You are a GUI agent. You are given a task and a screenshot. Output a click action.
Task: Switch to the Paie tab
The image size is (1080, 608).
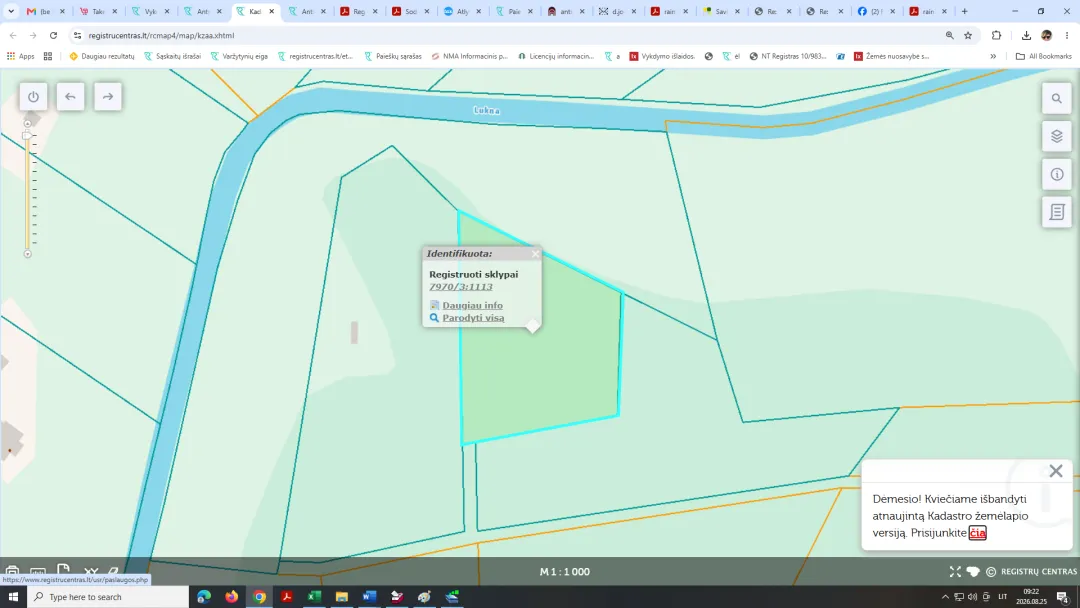514,11
